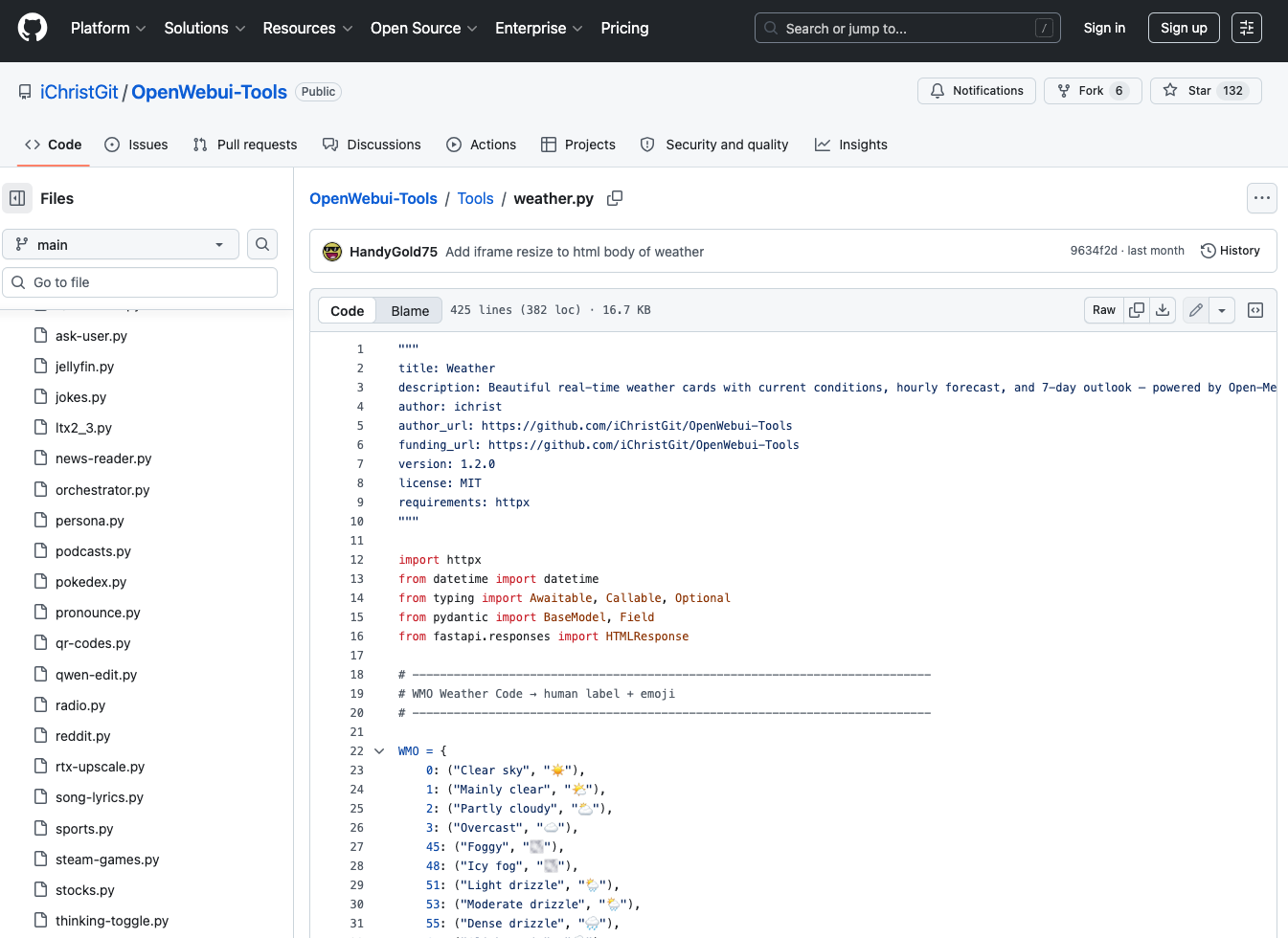1288x938 pixels.
Task: Click the Sign up button
Action: [x=1184, y=28]
